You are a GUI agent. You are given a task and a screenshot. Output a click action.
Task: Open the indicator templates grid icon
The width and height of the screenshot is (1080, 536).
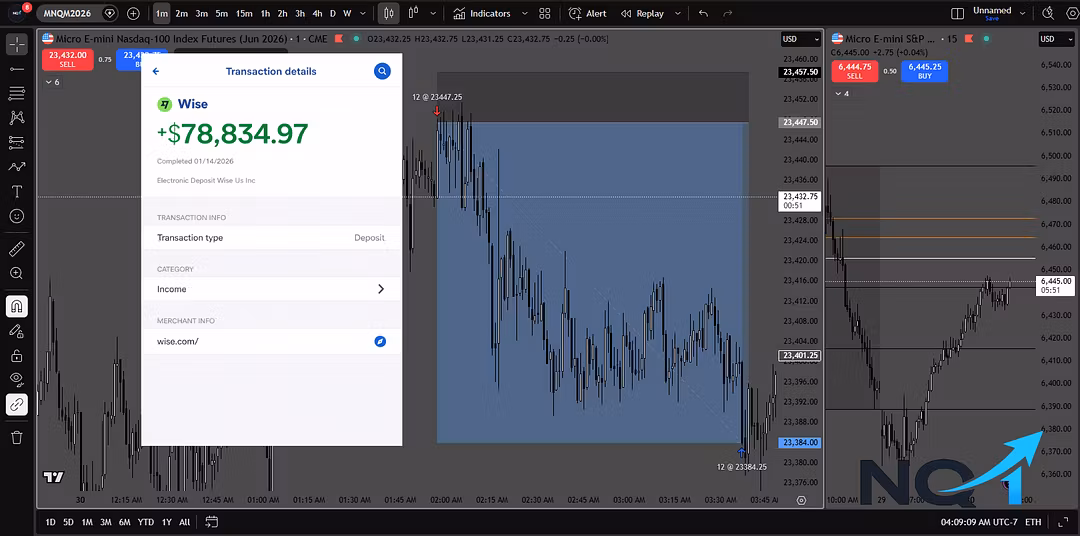tap(545, 13)
